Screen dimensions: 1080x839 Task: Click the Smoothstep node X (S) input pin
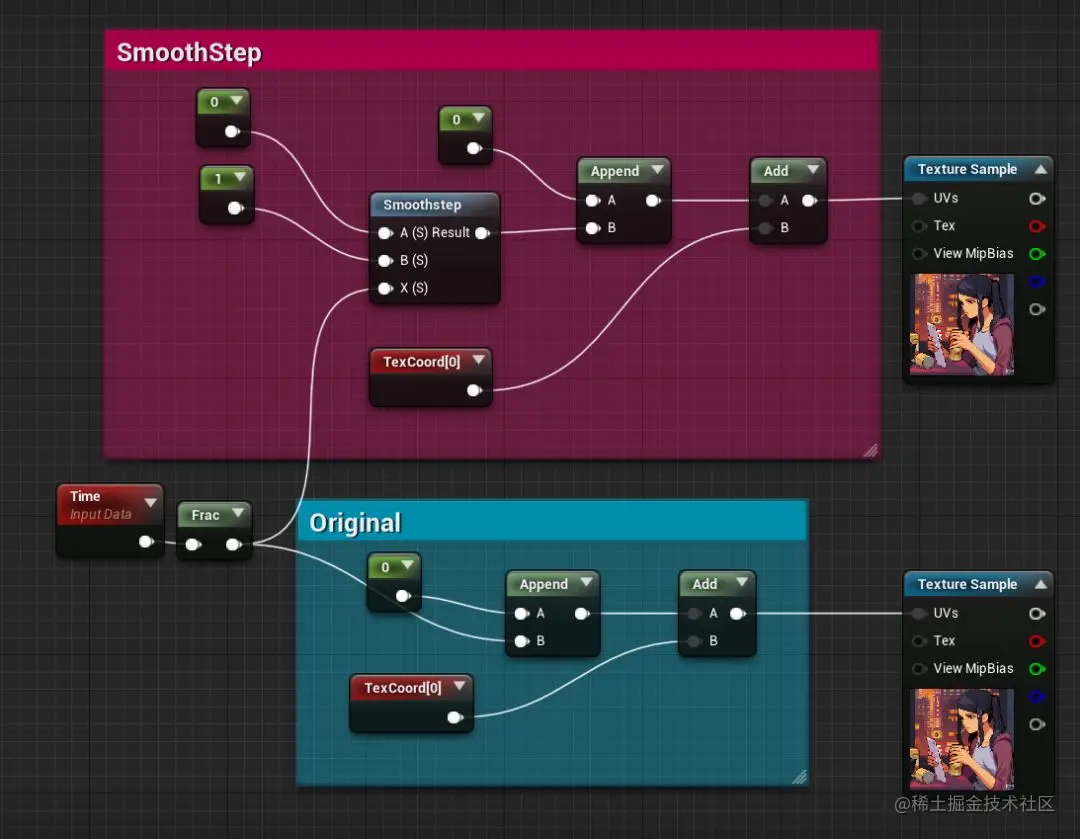point(385,288)
